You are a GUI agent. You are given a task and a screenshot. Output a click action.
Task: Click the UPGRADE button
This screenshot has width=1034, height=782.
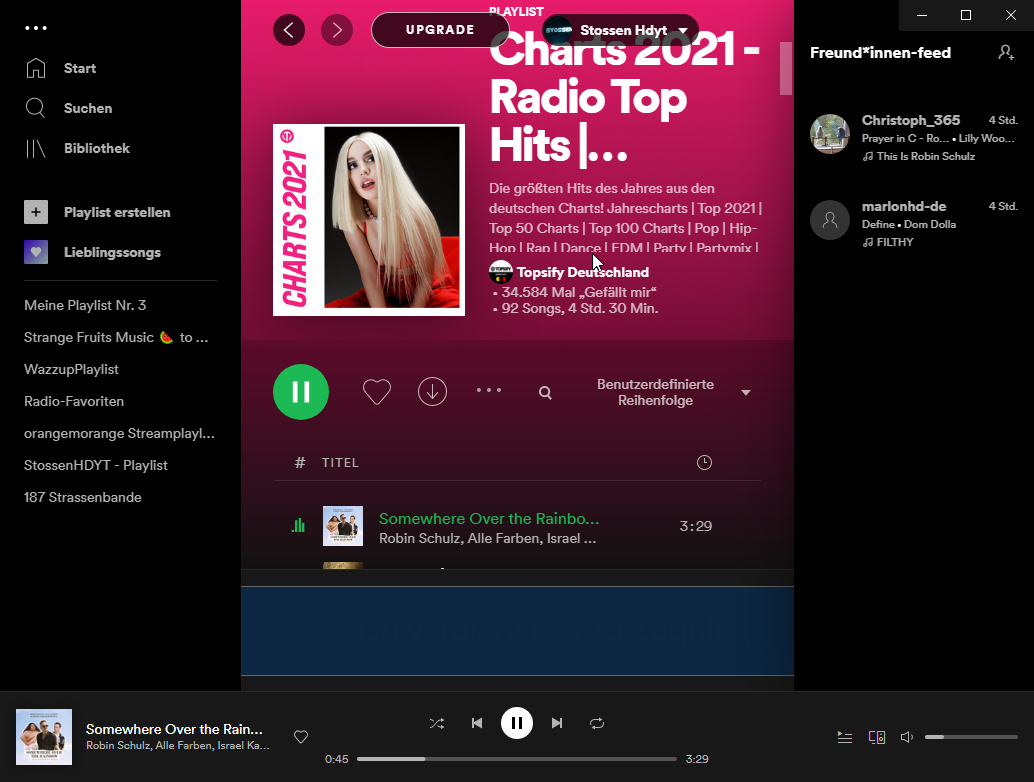pos(440,30)
